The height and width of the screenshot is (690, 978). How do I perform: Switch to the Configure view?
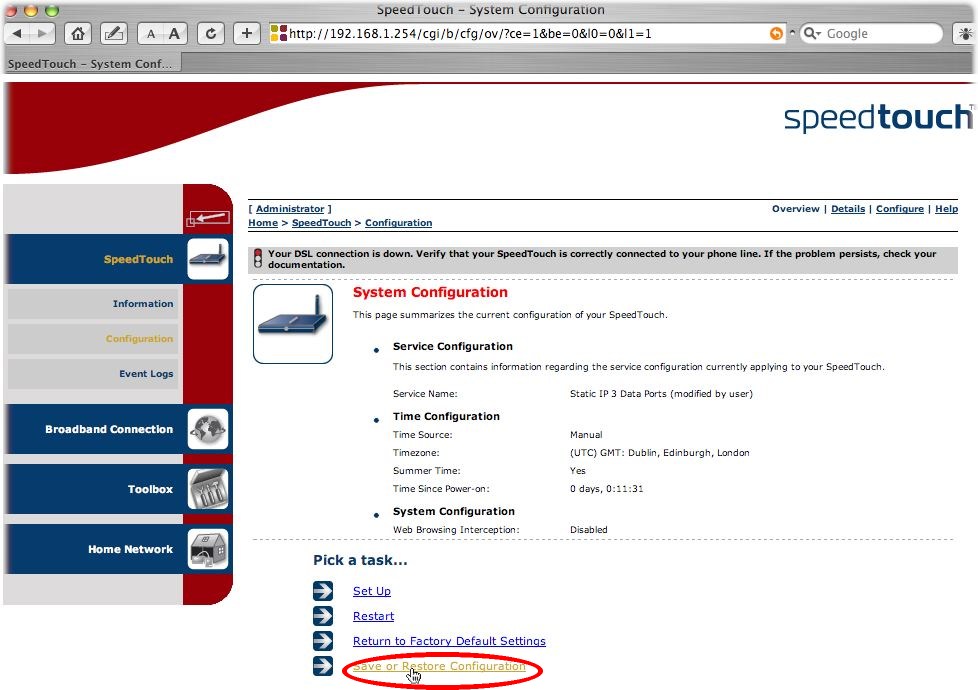click(899, 209)
